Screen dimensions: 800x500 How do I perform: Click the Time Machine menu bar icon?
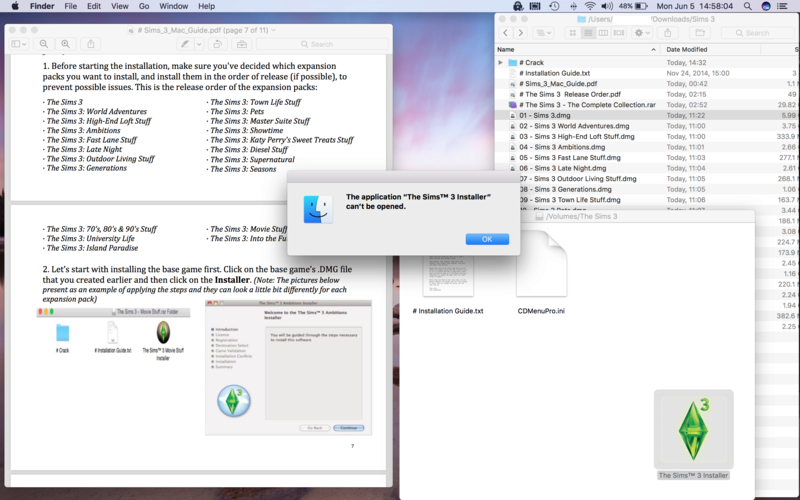click(554, 6)
